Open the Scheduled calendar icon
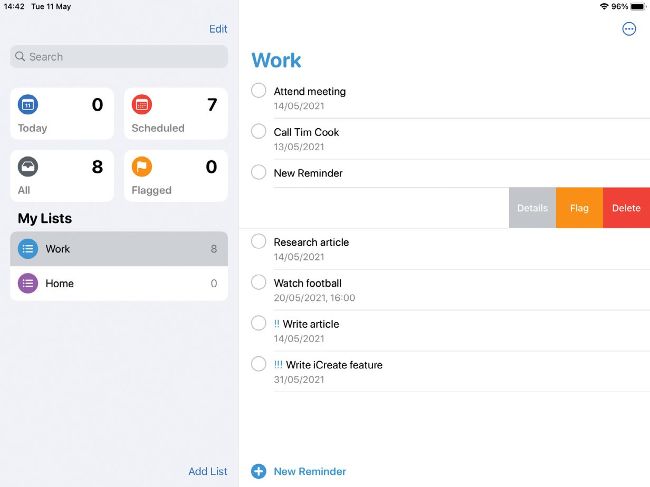The height and width of the screenshot is (487, 650). (142, 105)
